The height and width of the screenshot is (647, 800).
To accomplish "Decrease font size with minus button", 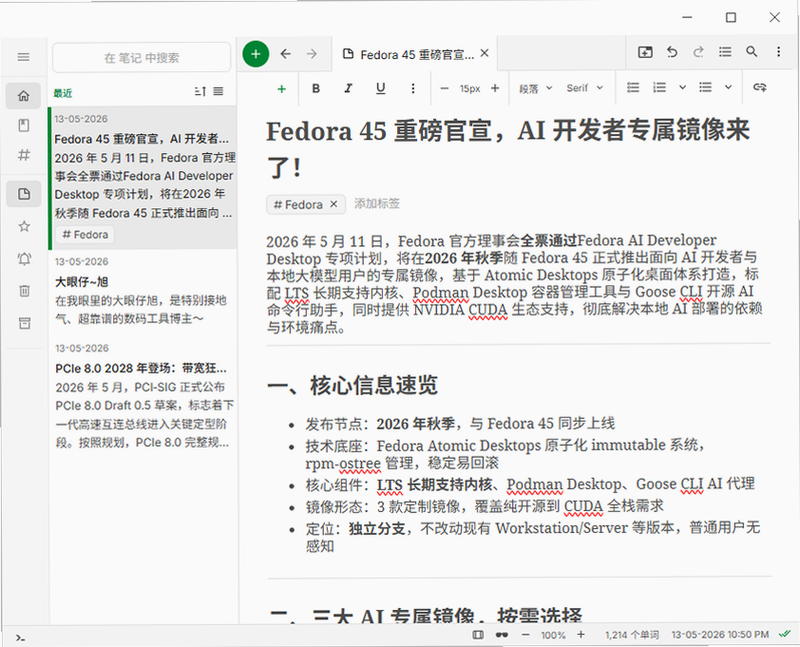I will [444, 88].
